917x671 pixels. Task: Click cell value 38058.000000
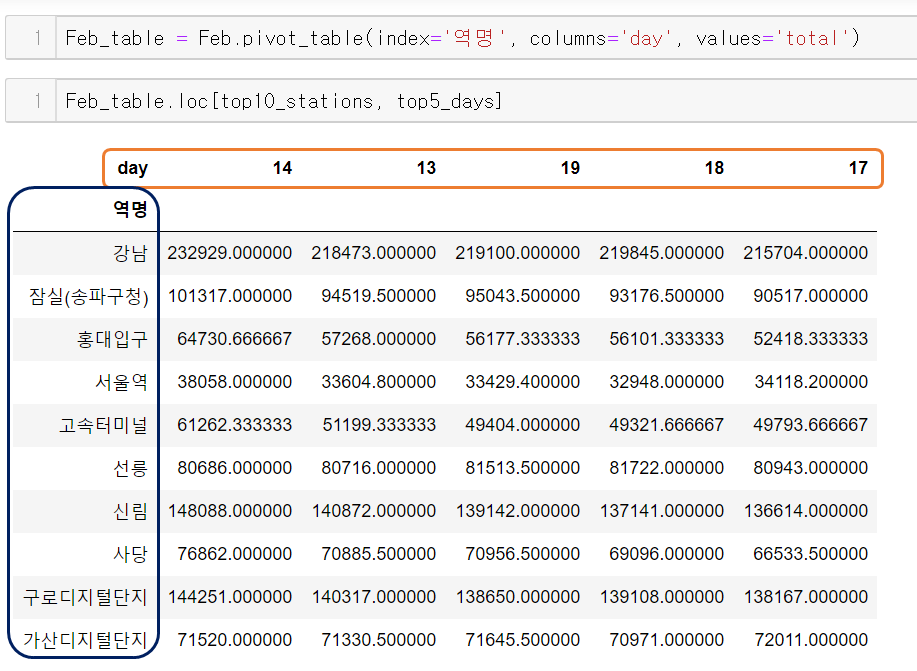235,382
